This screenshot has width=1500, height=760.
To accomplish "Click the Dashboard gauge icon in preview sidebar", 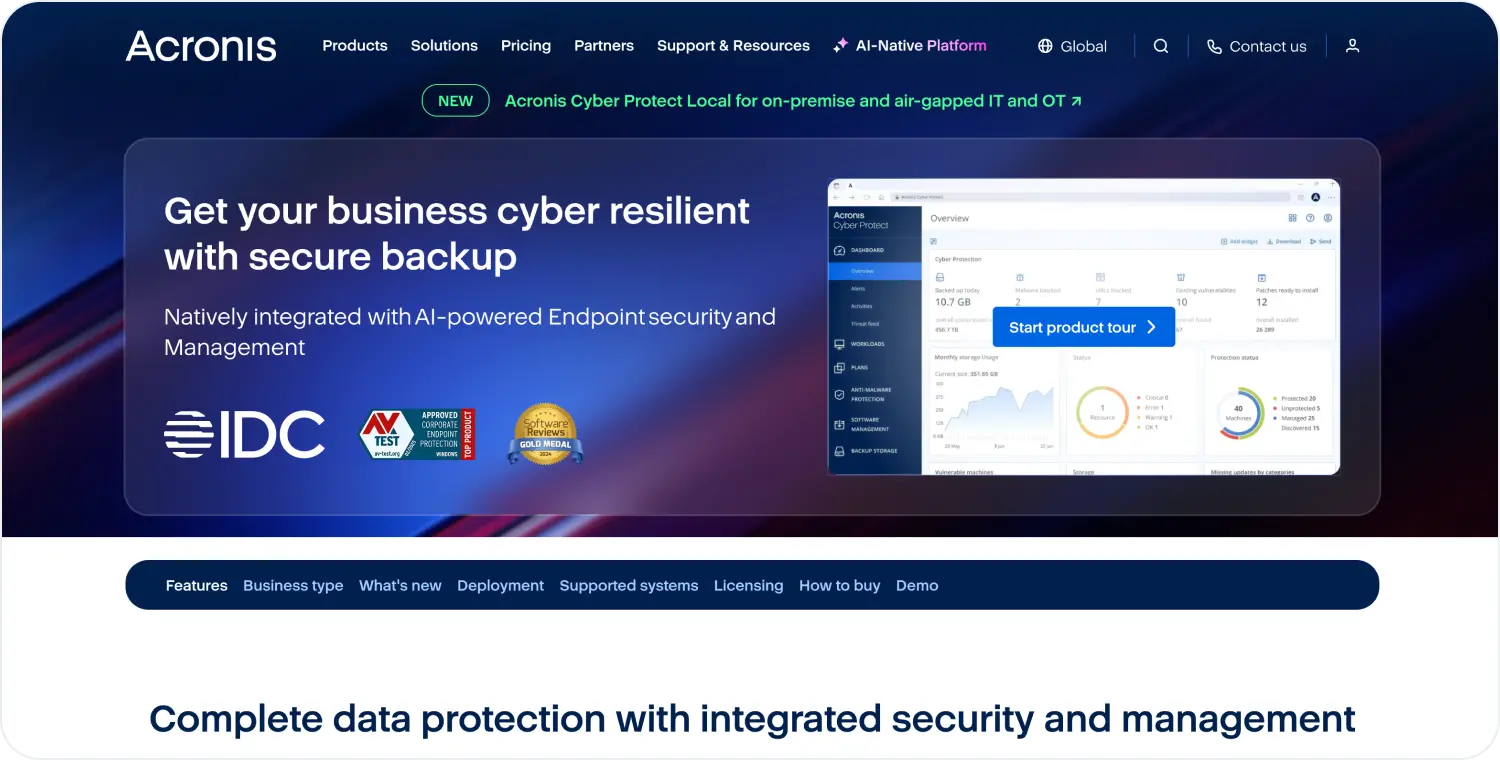I will pyautogui.click(x=839, y=250).
